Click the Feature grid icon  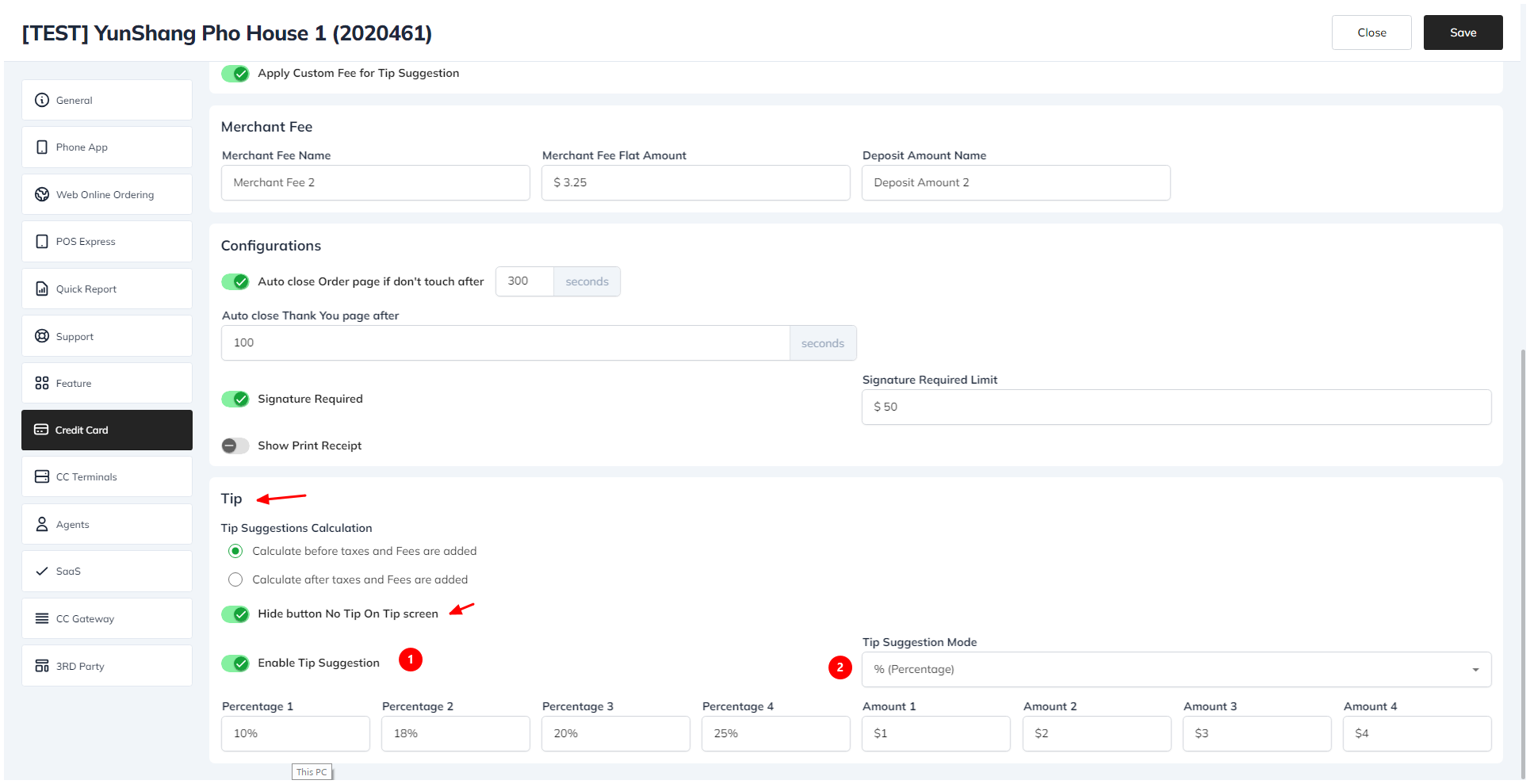click(42, 384)
